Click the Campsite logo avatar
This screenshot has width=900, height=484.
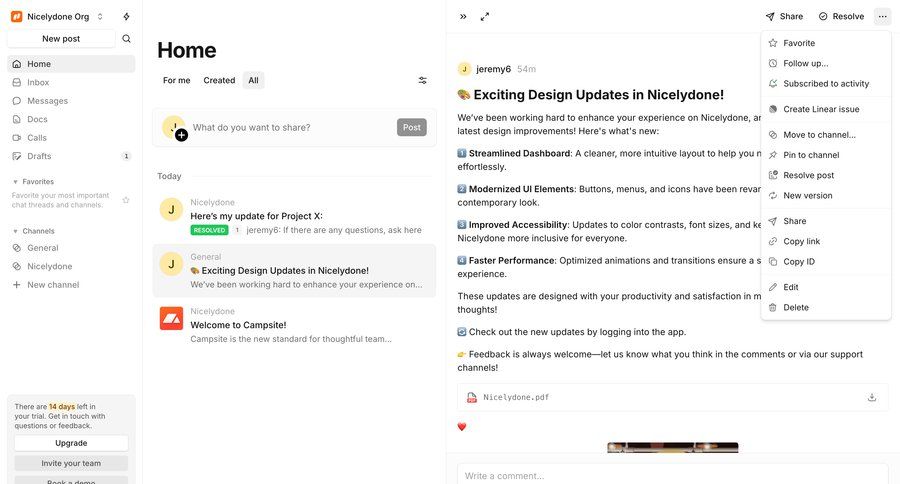click(171, 318)
